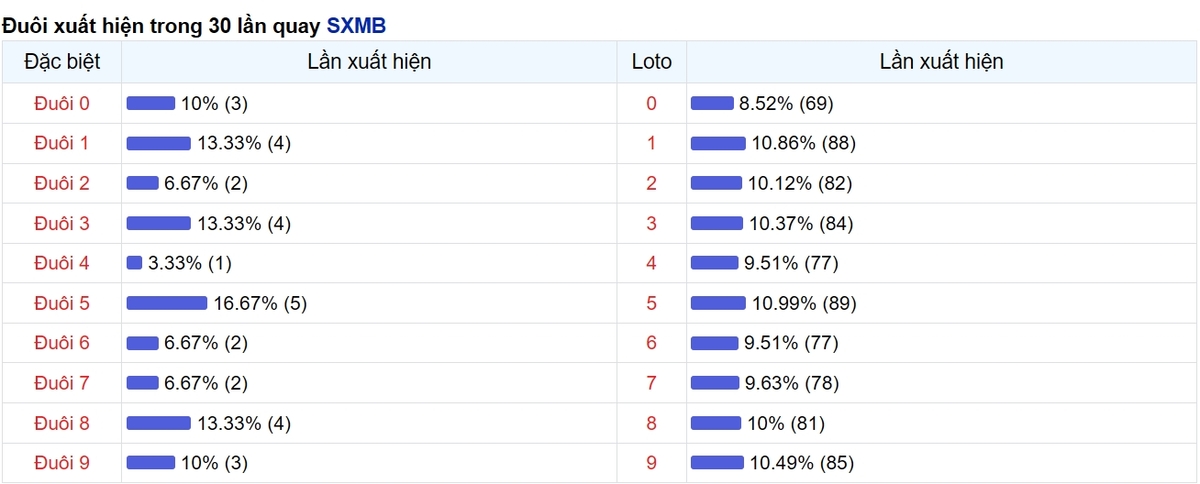The image size is (1200, 484).
Task: Click the Đuôi 1 bar showing 13.33%
Action: point(159,143)
